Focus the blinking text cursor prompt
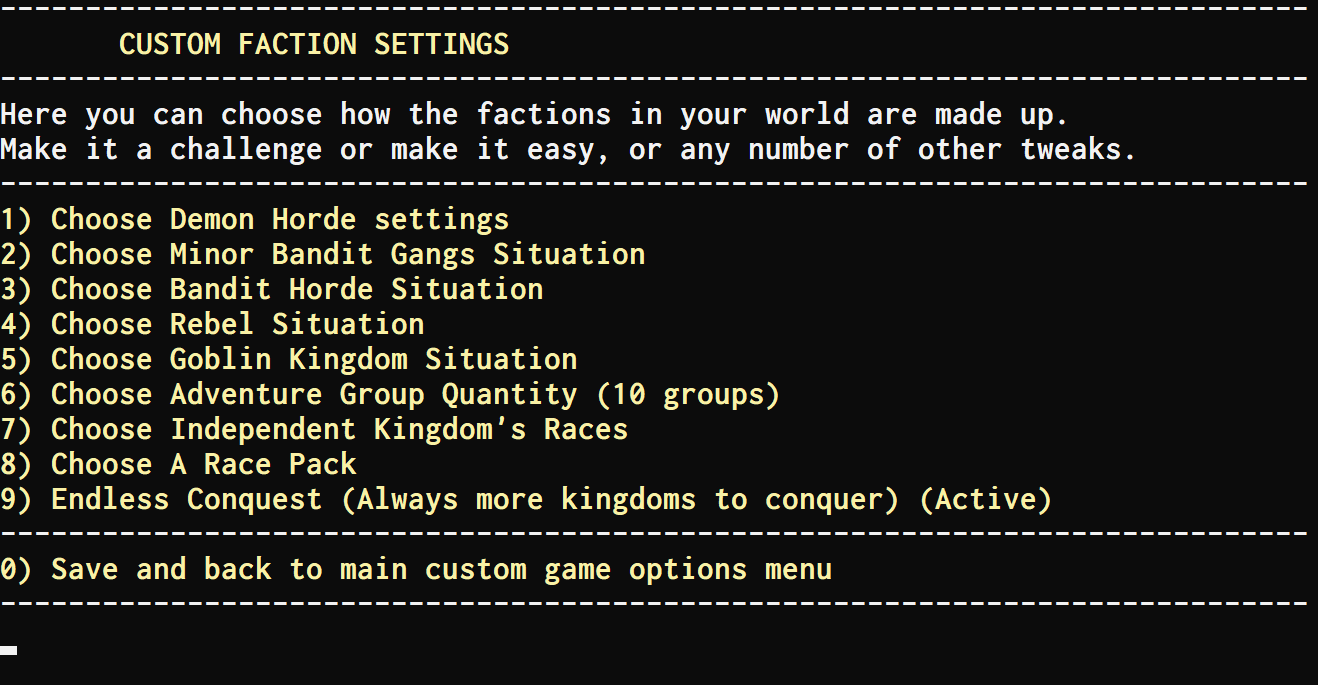This screenshot has height=685, width=1318. 9,650
